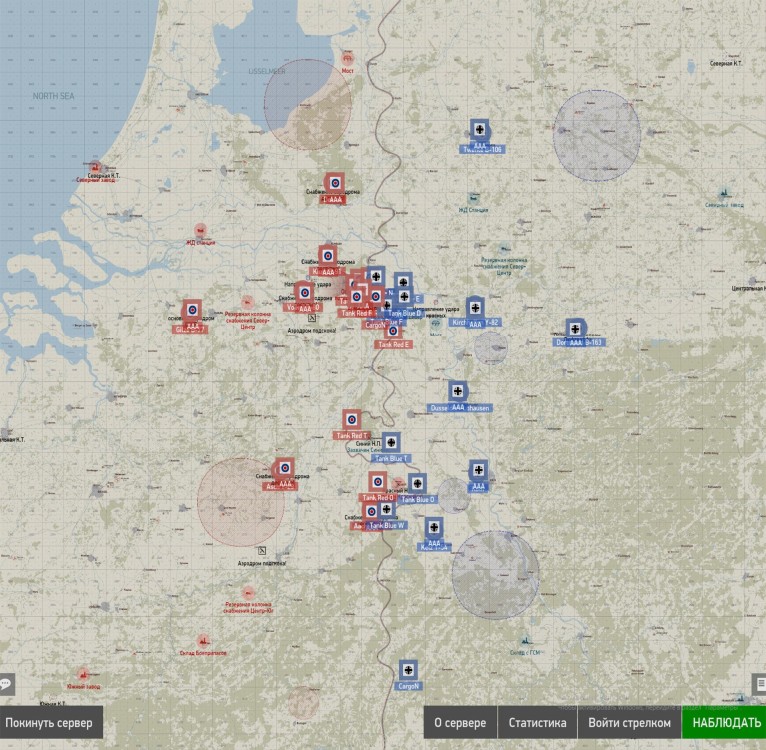Screen dimensions: 766x750
Task: Click the IJSSELMEER map label
Action: tap(267, 71)
